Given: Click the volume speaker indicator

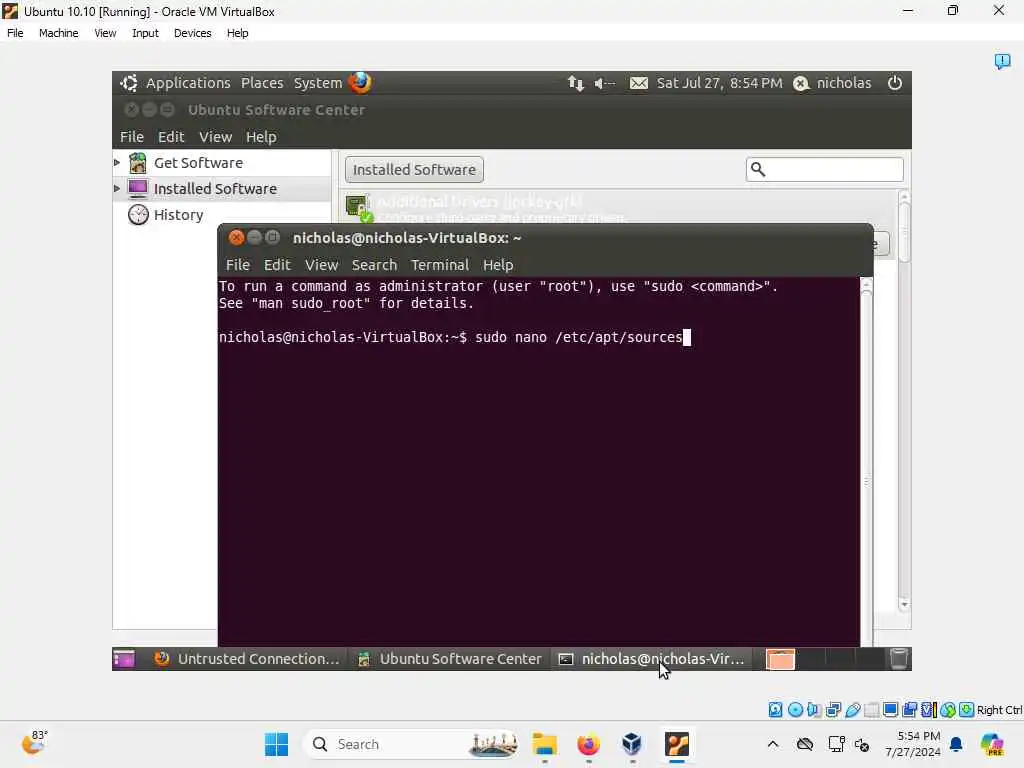Looking at the screenshot, I should [x=604, y=83].
